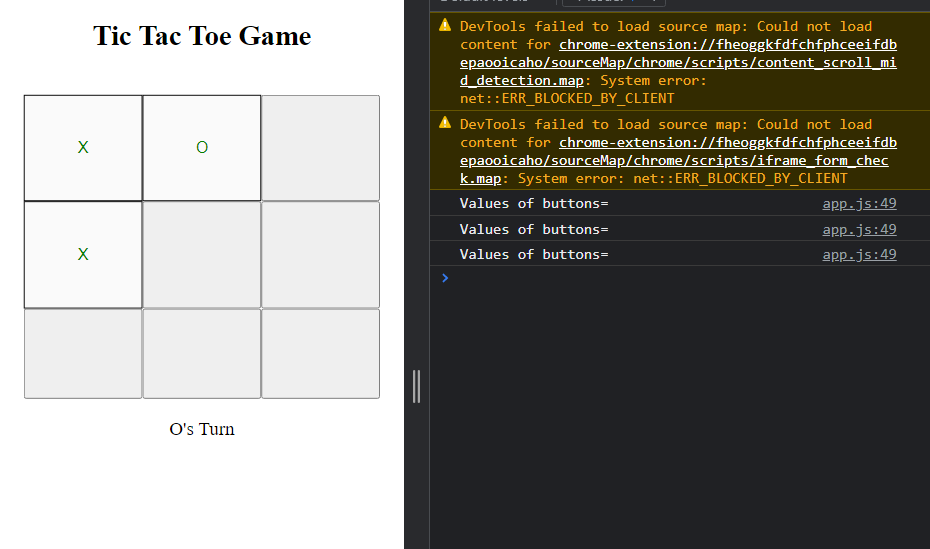This screenshot has height=549, width=930.
Task: Click the top-left cell marked X
Action: click(83, 148)
